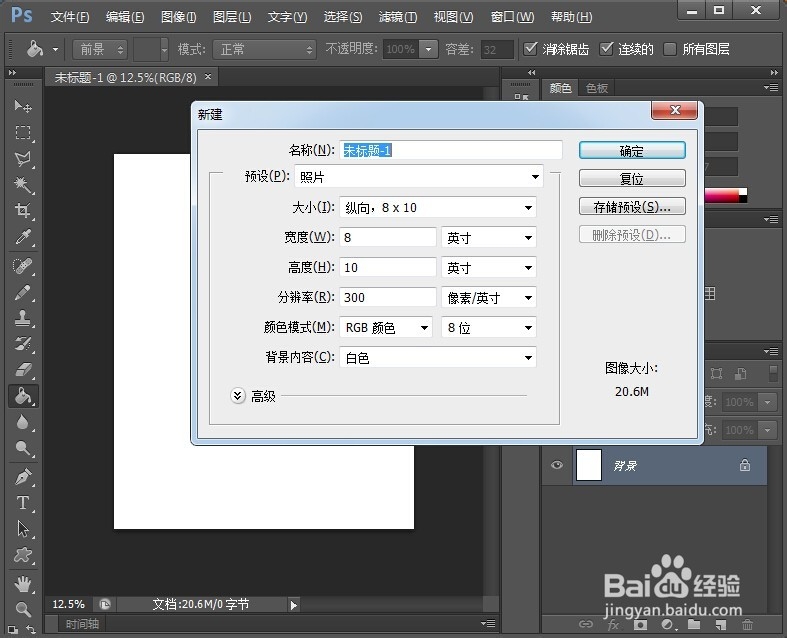Select the Custom Shape tool
The height and width of the screenshot is (638, 787).
[23, 555]
